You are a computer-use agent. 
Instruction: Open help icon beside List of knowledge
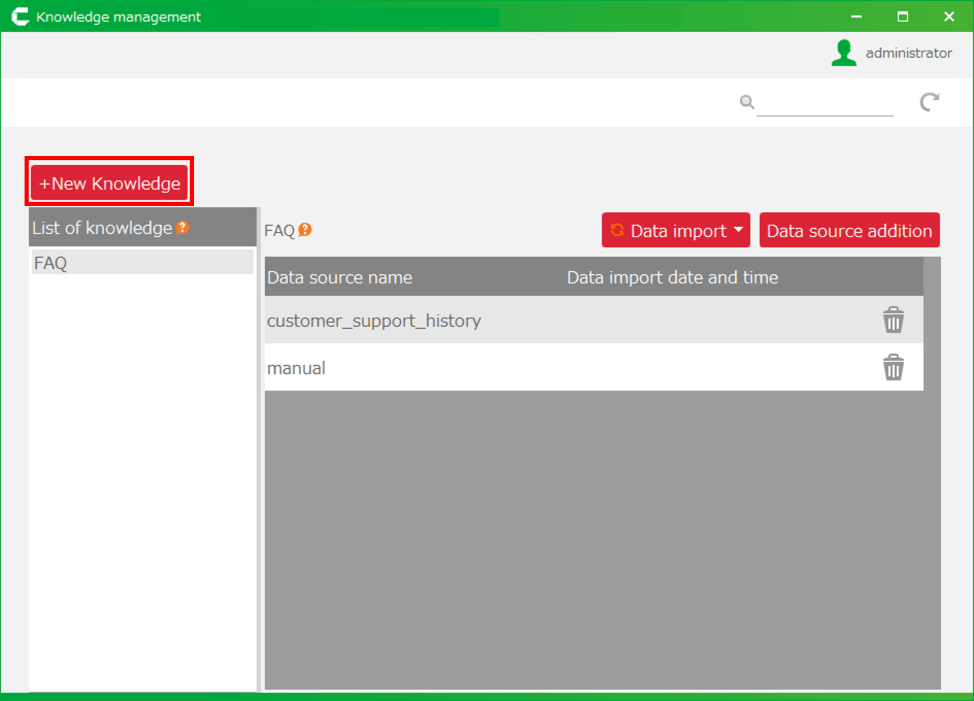tap(183, 228)
